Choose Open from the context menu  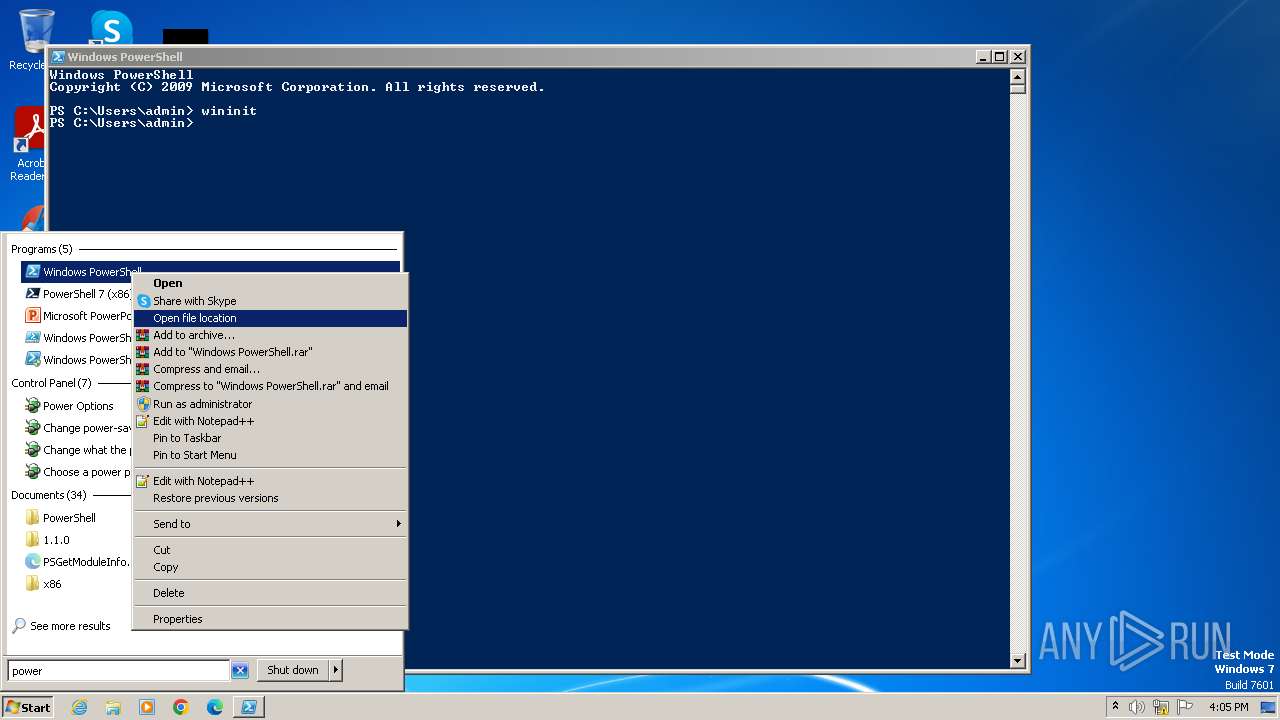point(270,283)
